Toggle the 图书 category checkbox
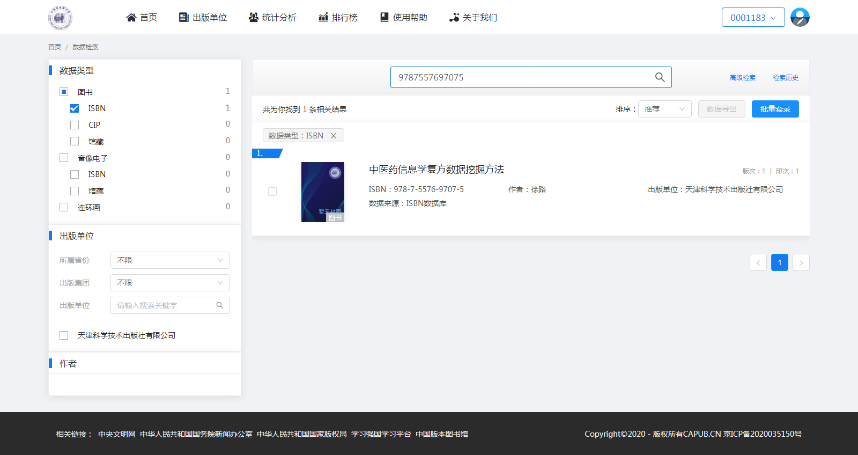The width and height of the screenshot is (858, 455). [x=63, y=92]
